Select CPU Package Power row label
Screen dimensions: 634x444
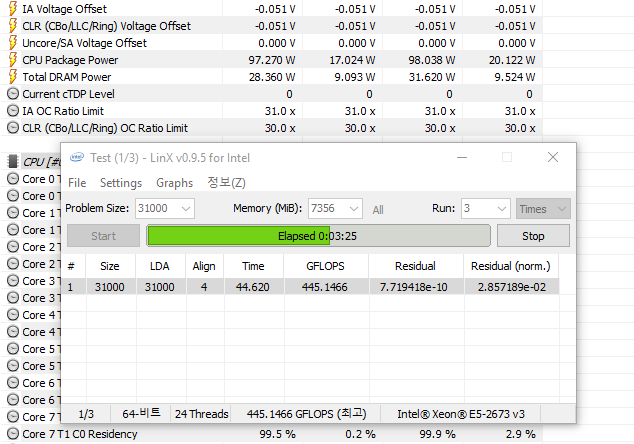[70, 60]
